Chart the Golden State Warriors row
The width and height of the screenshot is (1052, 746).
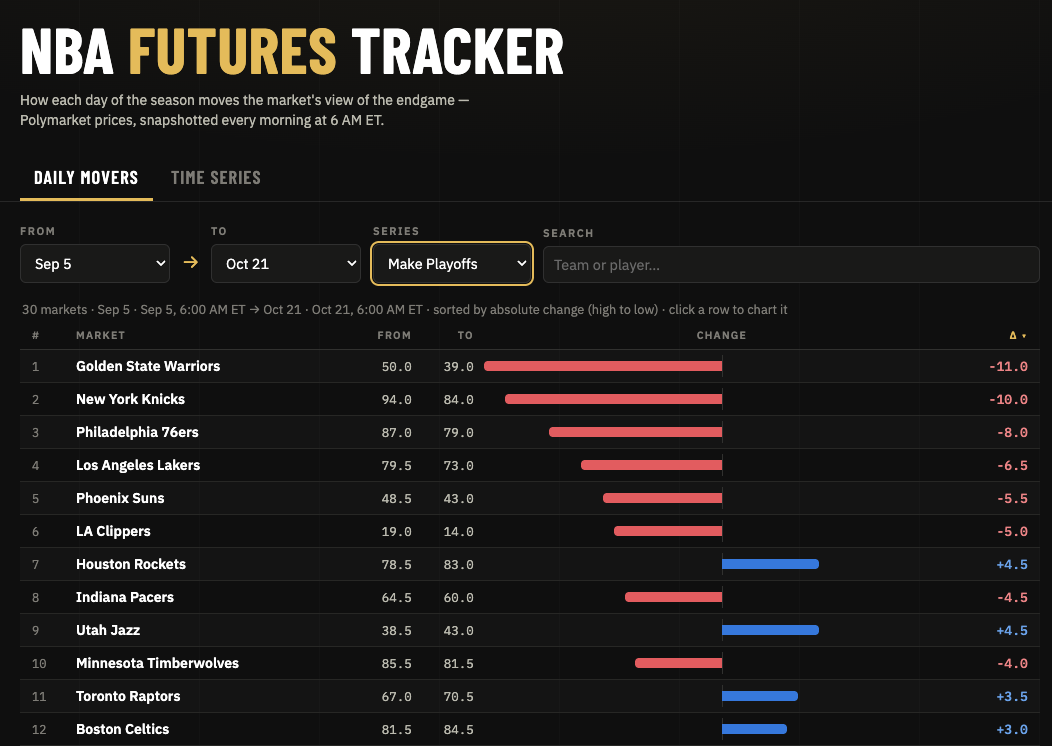coord(530,366)
